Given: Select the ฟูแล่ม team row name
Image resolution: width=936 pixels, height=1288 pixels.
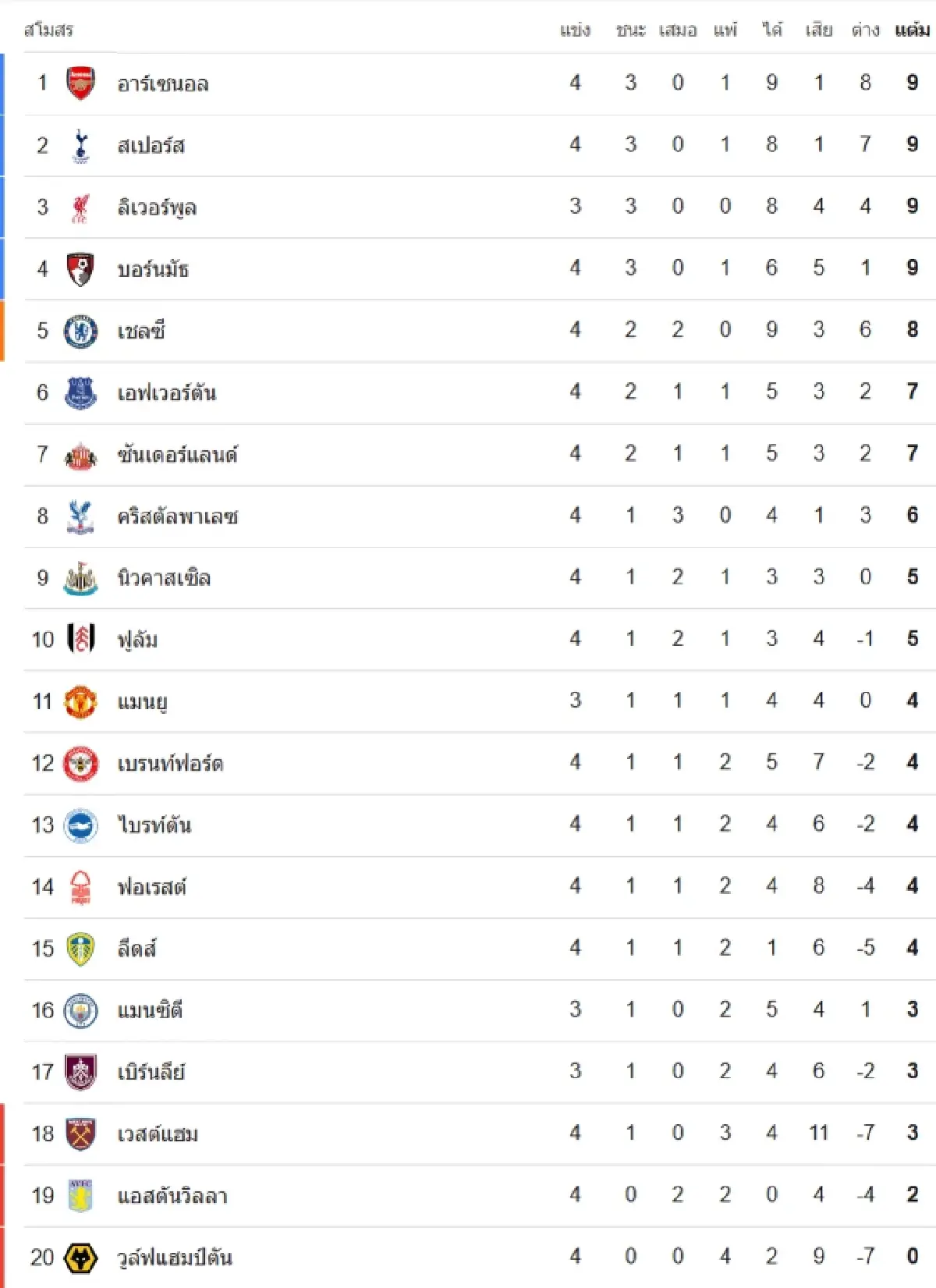Looking at the screenshot, I should pyautogui.click(x=137, y=640).
